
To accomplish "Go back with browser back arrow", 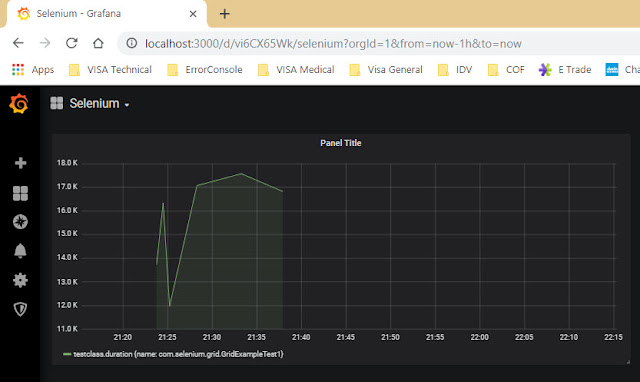I will [18, 43].
